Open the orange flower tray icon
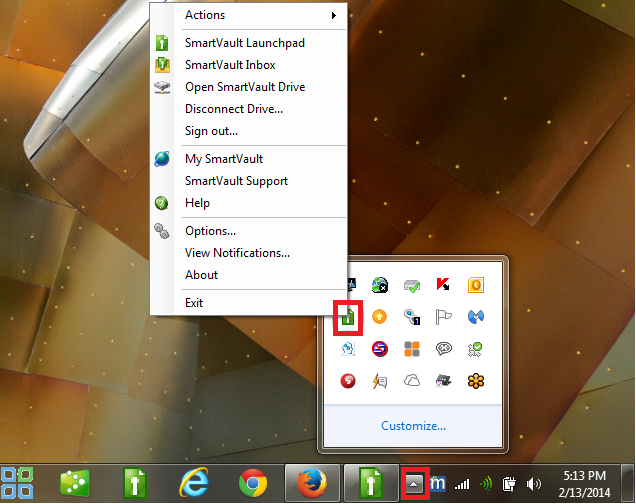The height and width of the screenshot is (504, 636). [x=476, y=381]
